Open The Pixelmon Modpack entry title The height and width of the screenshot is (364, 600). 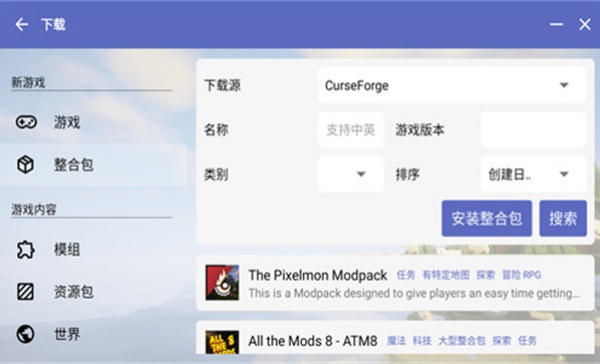[318, 275]
